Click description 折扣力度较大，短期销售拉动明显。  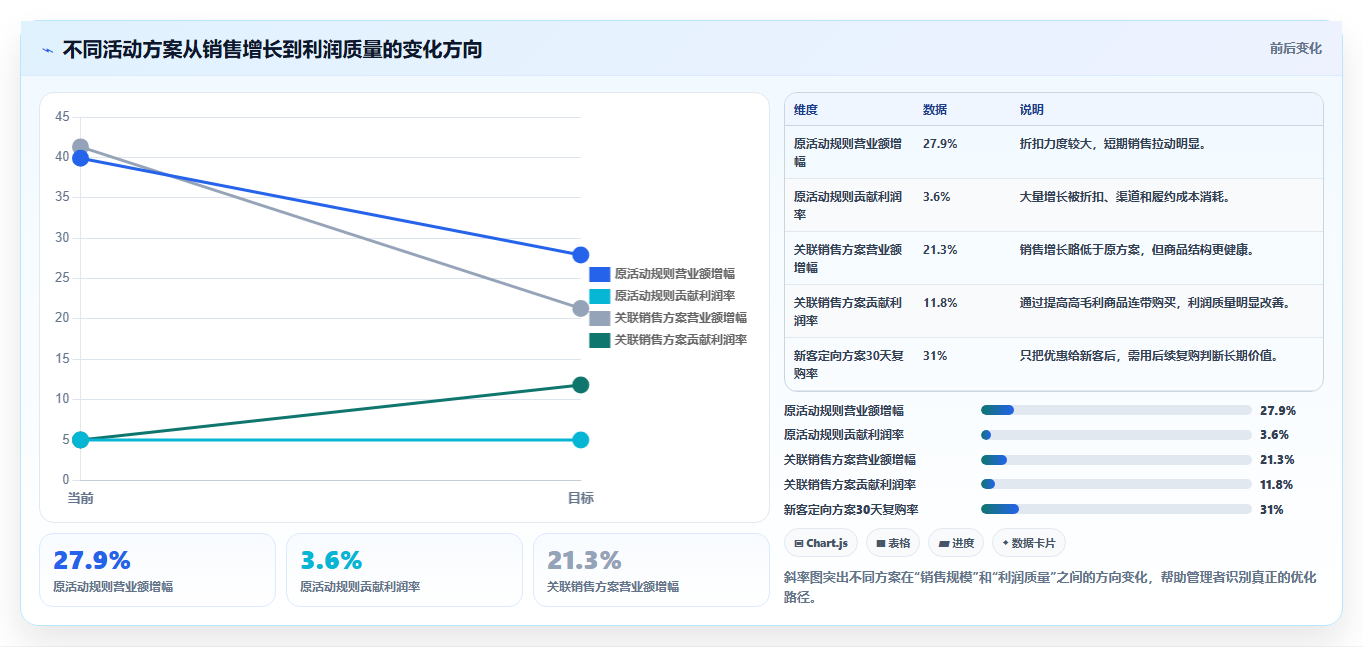[x=1114, y=144]
